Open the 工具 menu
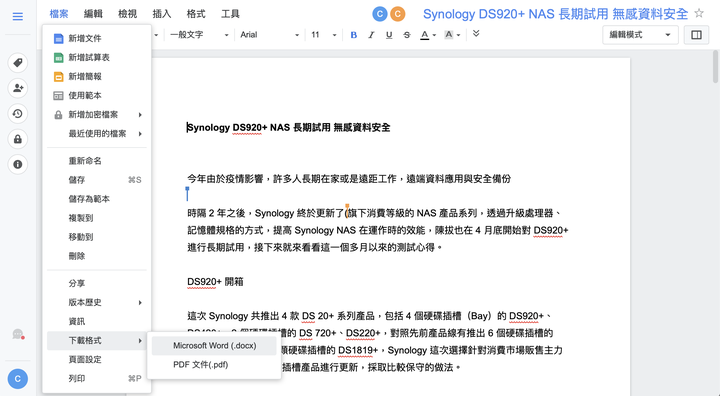Image resolution: width=720 pixels, height=396 pixels. pyautogui.click(x=230, y=14)
